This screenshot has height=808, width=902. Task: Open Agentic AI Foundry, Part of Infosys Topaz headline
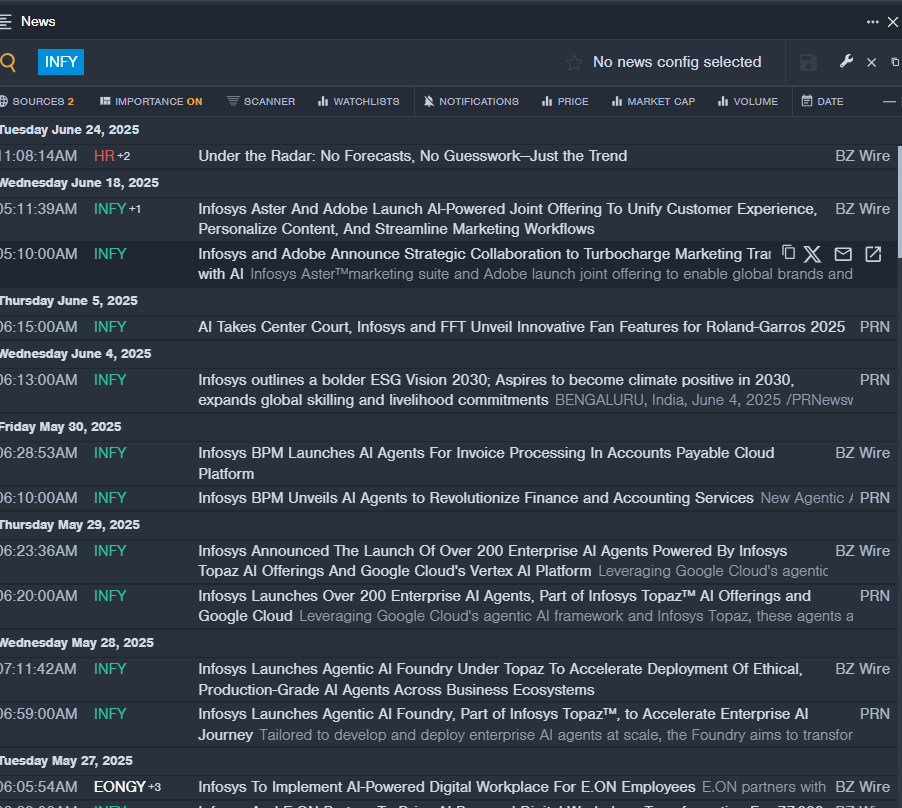pyautogui.click(x=503, y=724)
